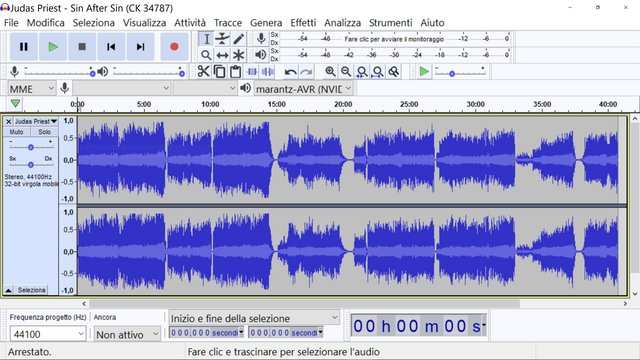The width and height of the screenshot is (640, 360).
Task: Select the I-beam Selection tool
Action: click(x=207, y=39)
